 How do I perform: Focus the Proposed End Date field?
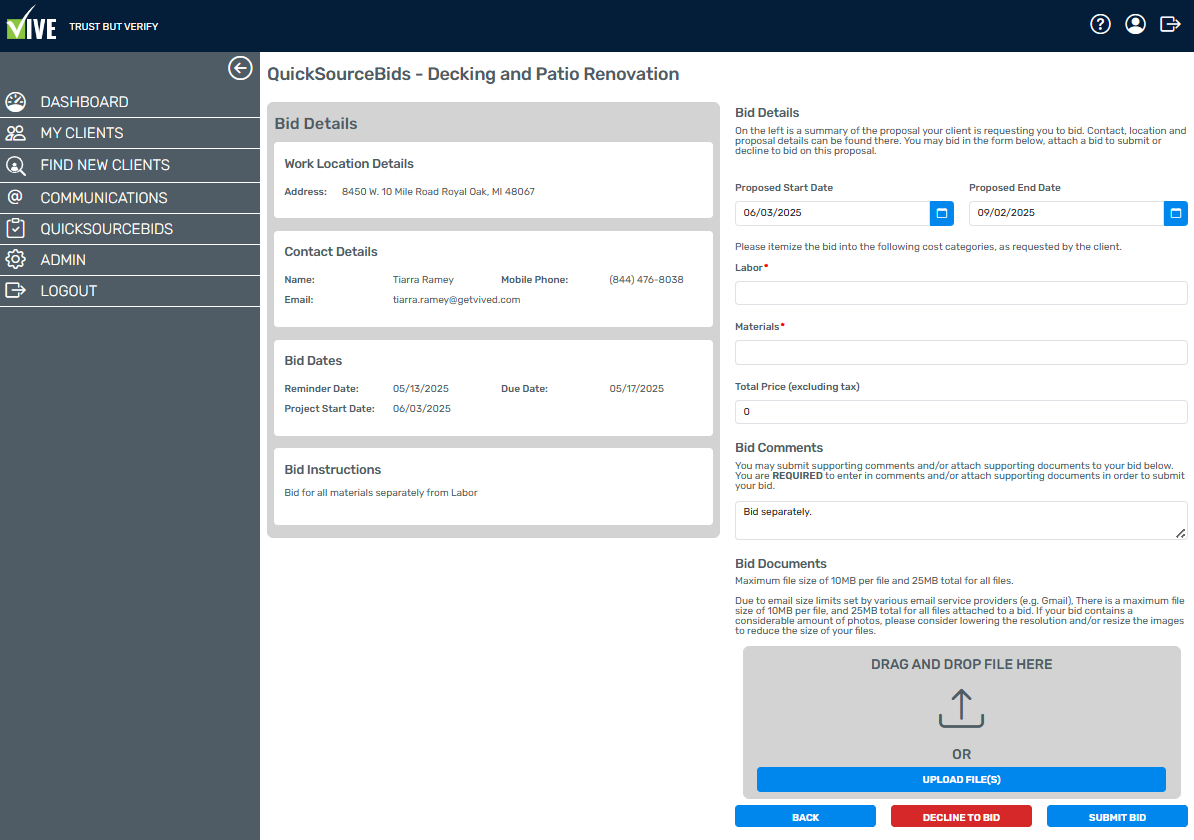coord(1066,213)
